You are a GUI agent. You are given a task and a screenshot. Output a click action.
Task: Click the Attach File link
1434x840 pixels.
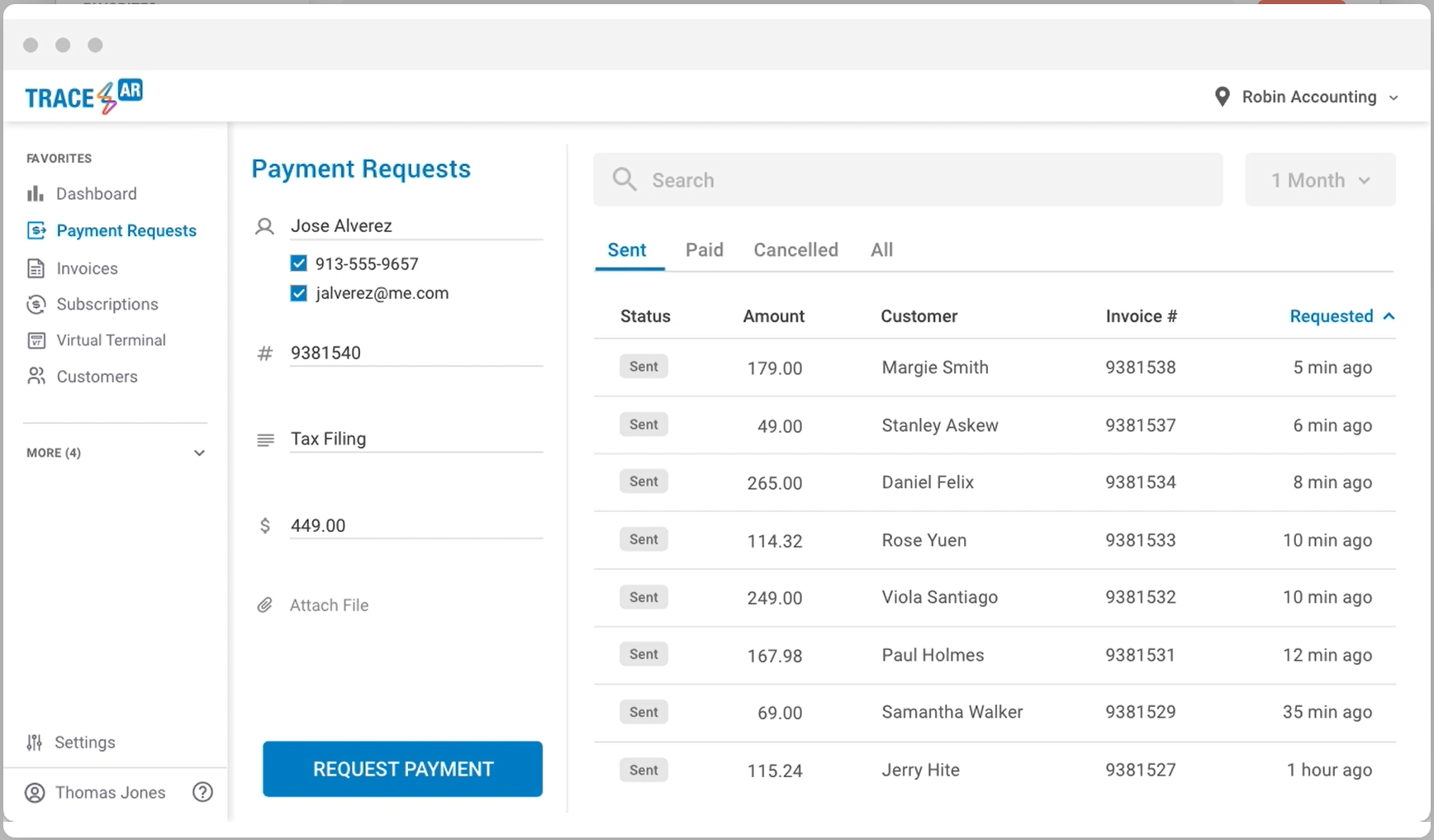click(329, 605)
